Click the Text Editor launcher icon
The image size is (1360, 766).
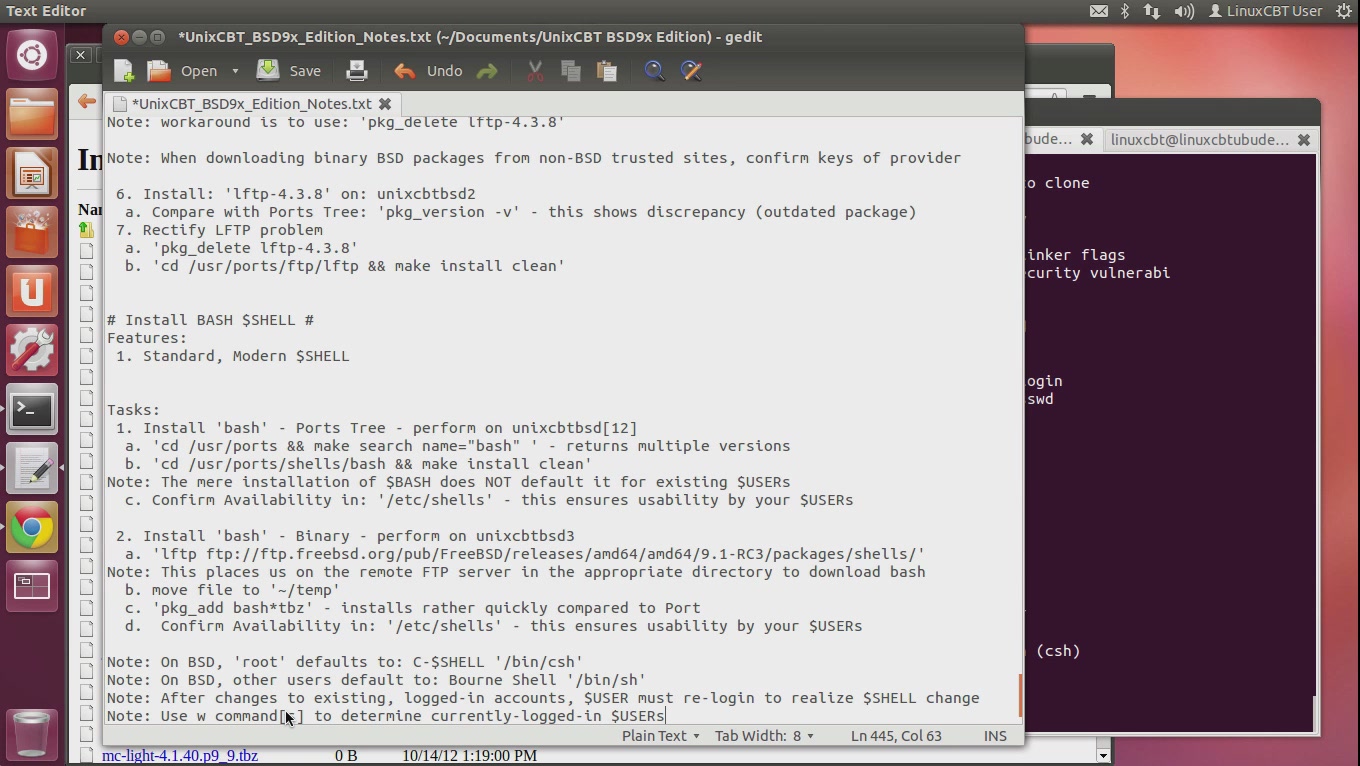click(32, 469)
